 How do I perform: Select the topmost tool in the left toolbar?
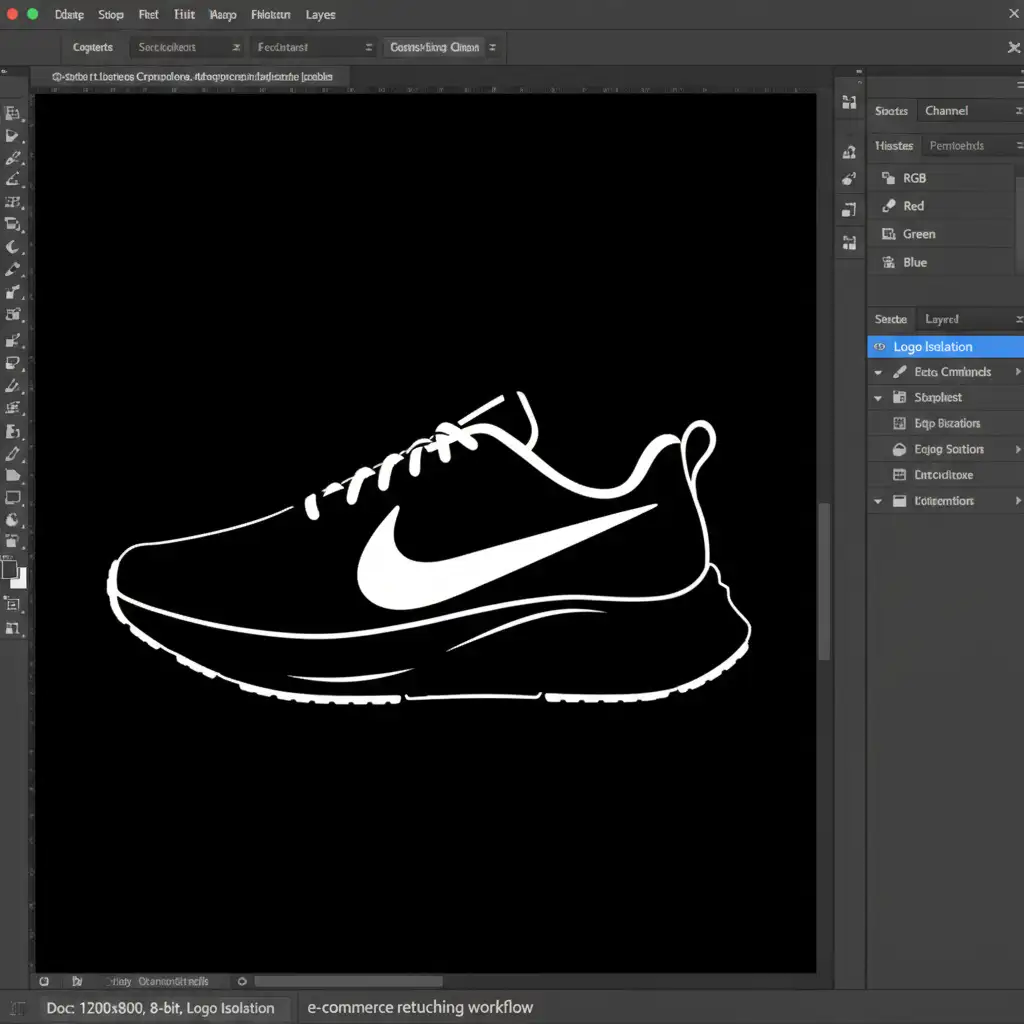click(13, 113)
